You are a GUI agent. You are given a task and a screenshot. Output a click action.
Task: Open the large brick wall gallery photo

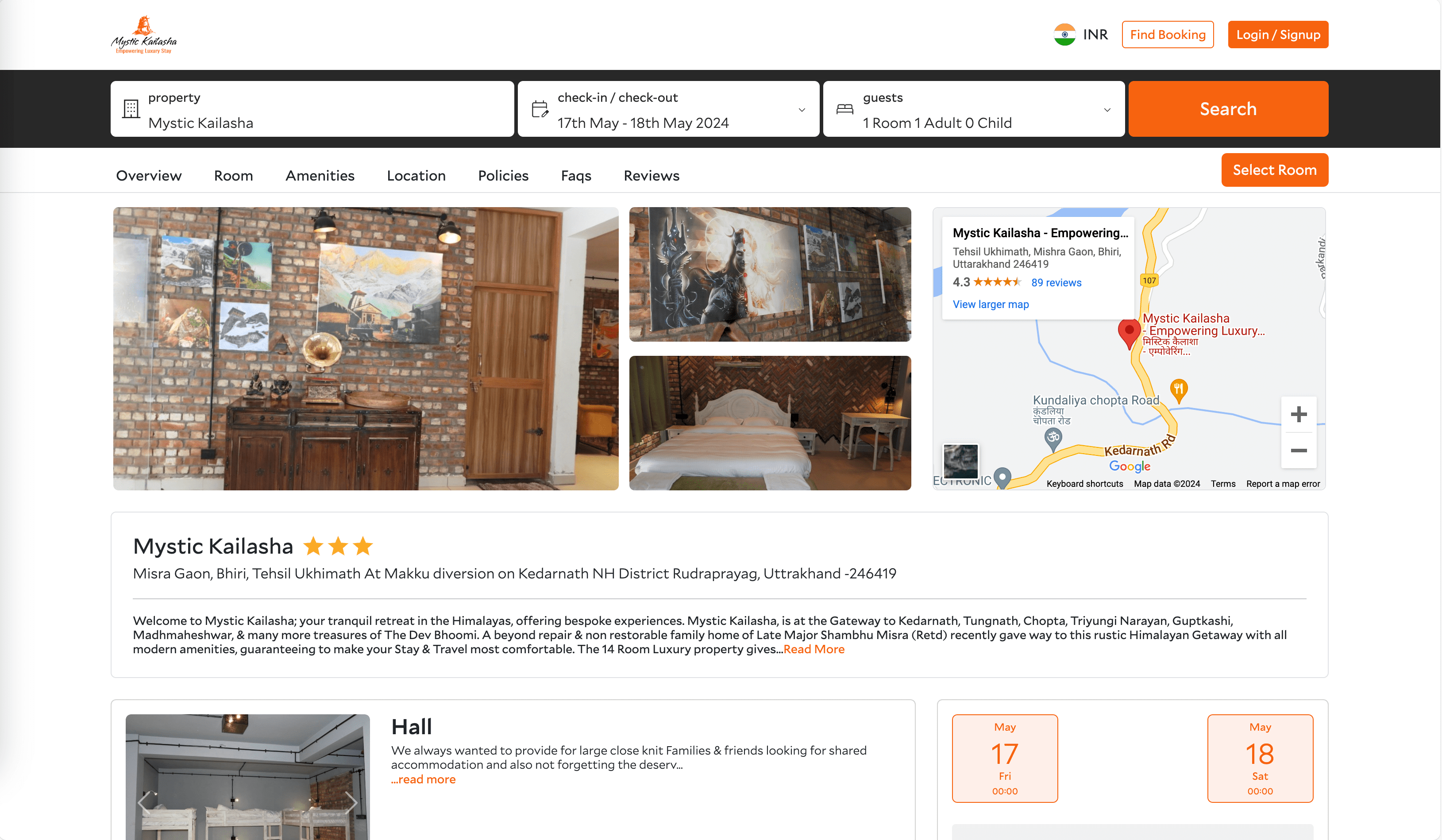tap(366, 348)
